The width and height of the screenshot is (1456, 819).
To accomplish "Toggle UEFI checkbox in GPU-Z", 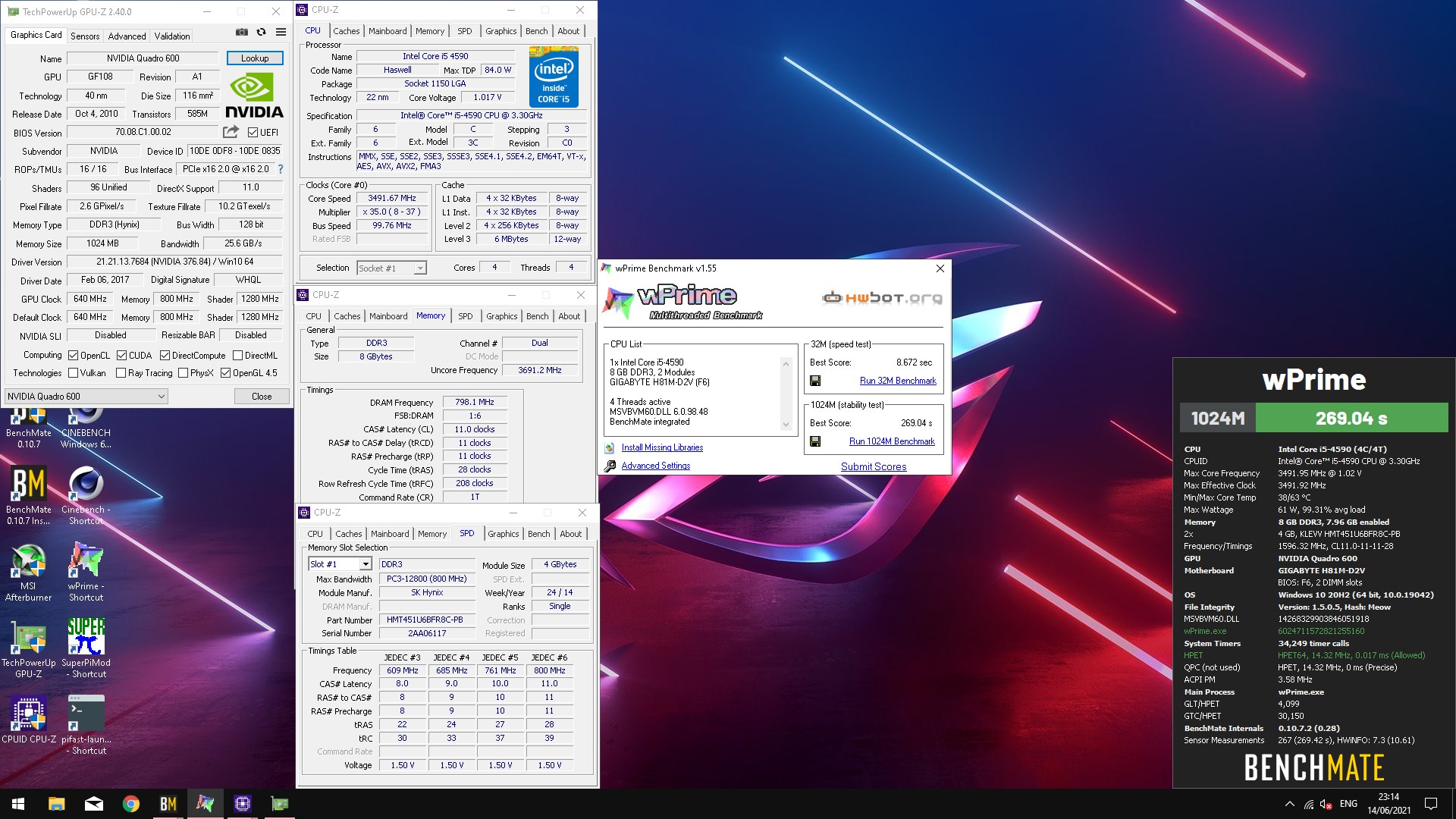I will [x=253, y=132].
